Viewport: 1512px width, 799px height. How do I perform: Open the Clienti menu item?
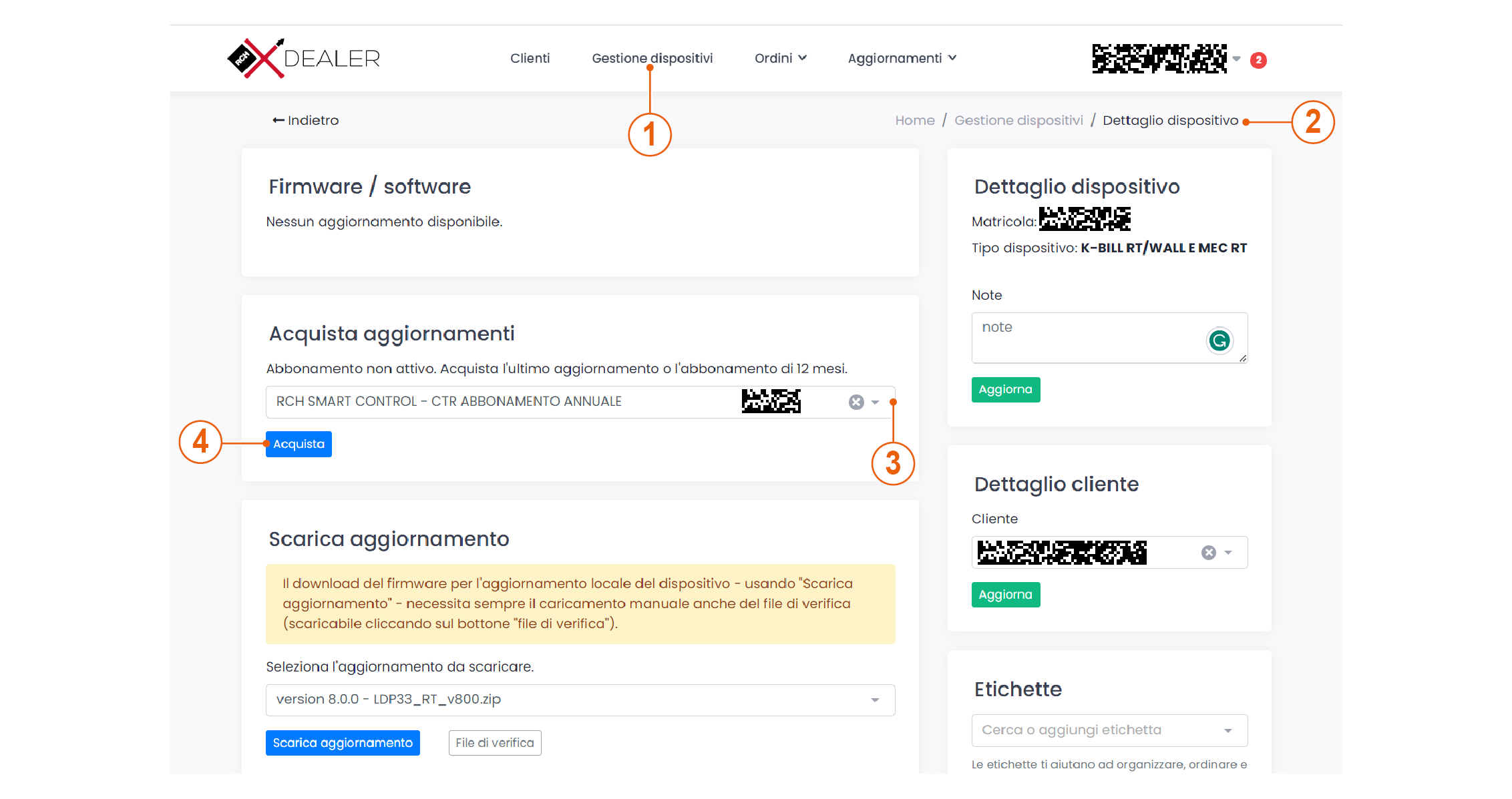(x=530, y=59)
